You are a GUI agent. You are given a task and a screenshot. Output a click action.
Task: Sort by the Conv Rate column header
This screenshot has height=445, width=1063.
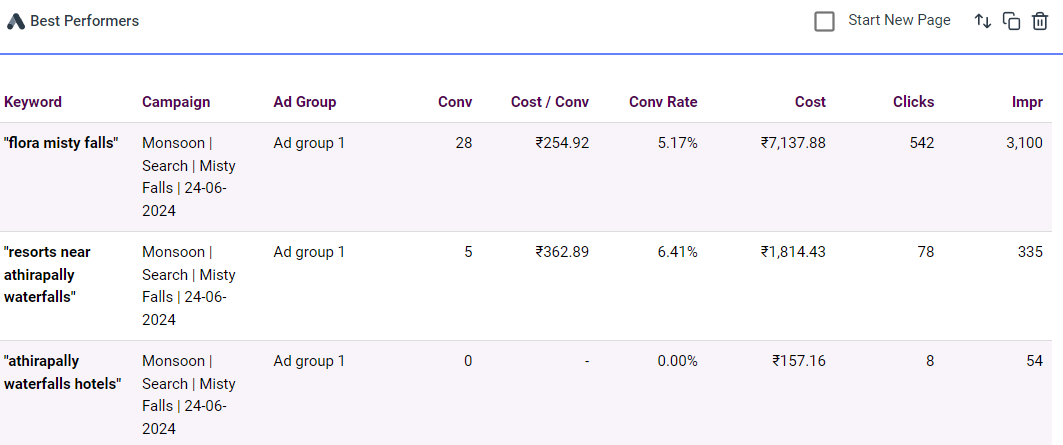(663, 102)
